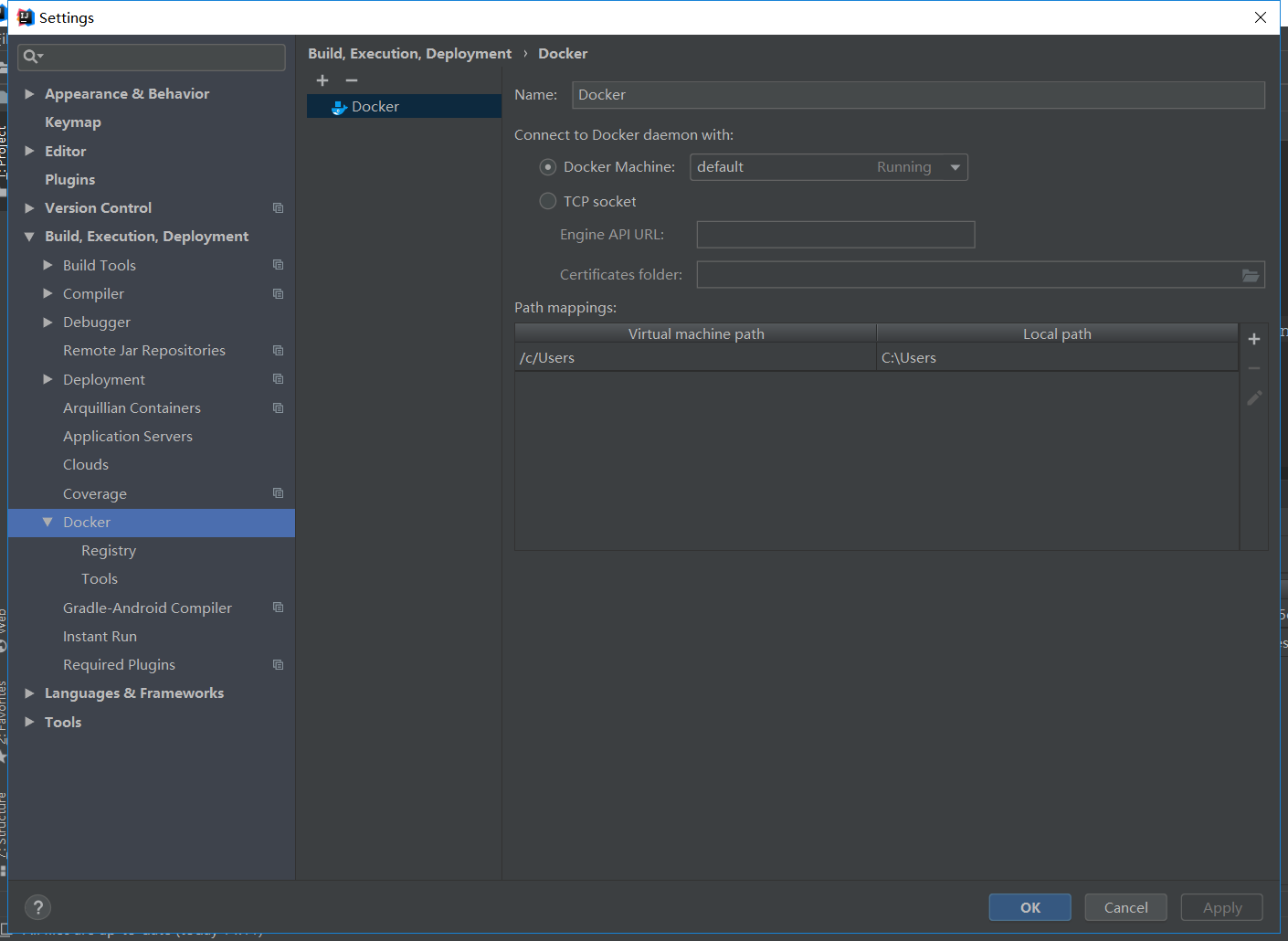Click OK to confirm settings

click(x=1030, y=907)
